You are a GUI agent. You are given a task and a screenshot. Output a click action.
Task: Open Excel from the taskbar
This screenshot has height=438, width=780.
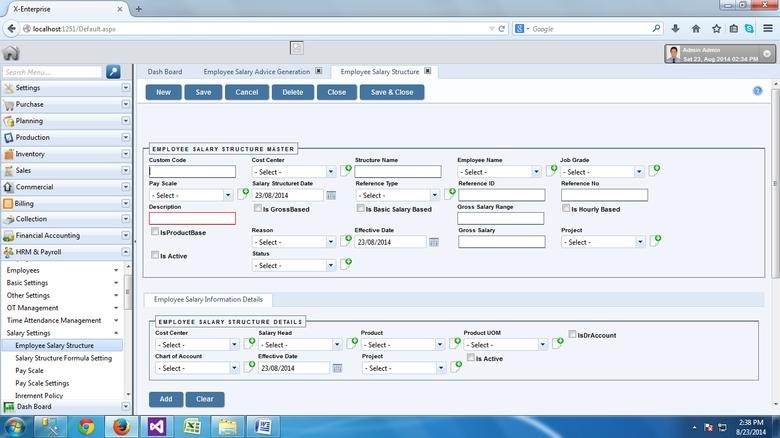coord(192,427)
